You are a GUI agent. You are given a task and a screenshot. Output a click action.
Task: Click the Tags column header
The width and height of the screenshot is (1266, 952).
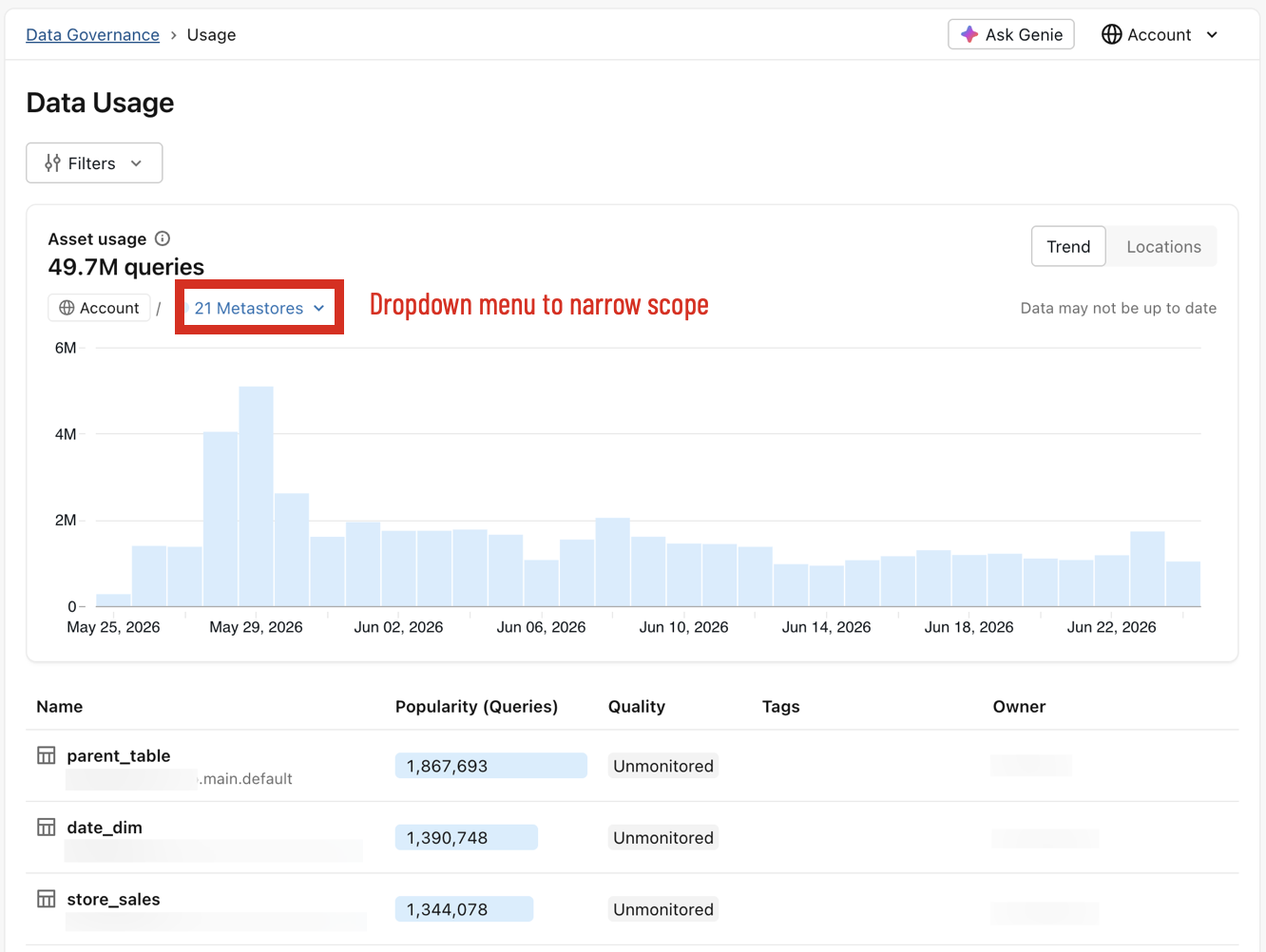(781, 707)
